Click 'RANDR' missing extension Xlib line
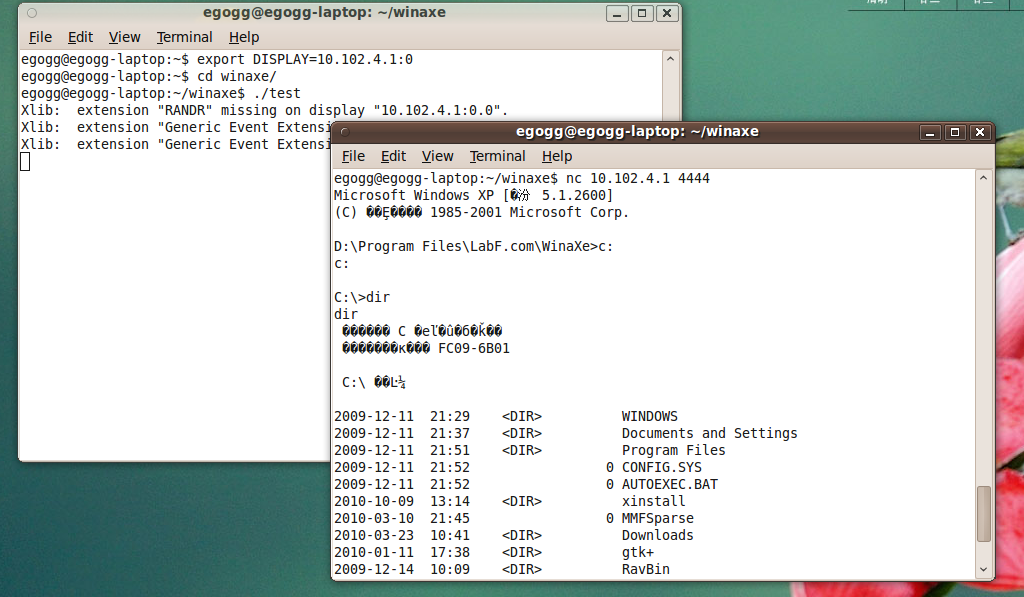This screenshot has width=1024, height=597. tap(264, 110)
